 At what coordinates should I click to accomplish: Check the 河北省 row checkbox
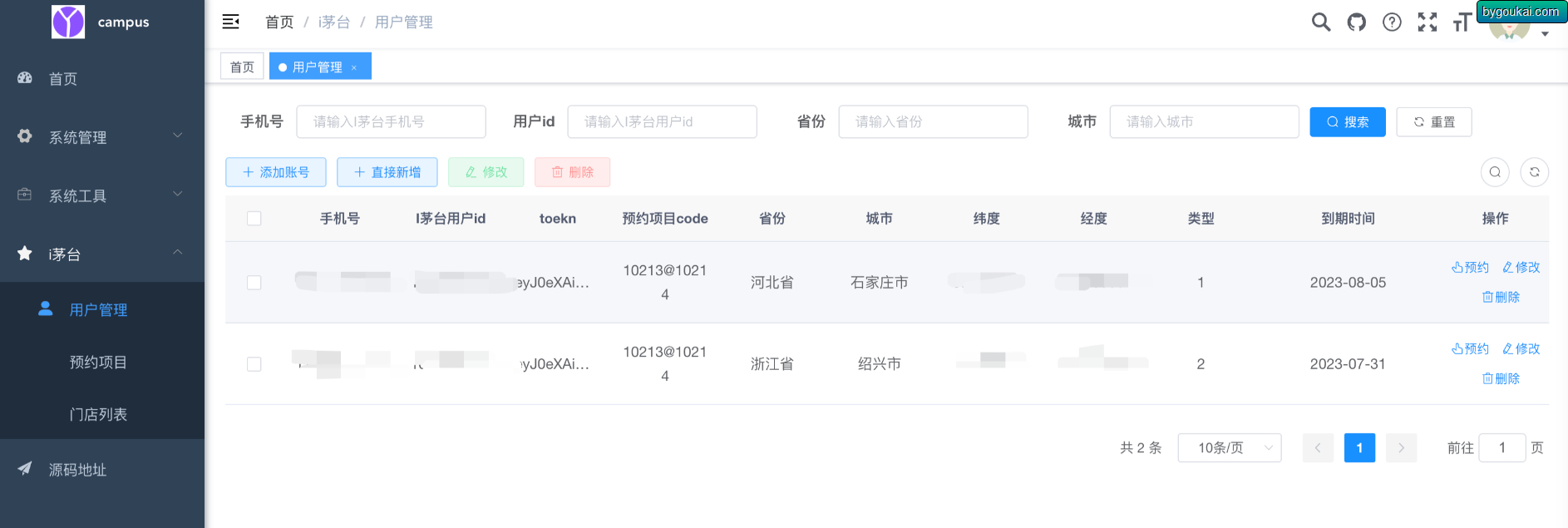point(254,283)
